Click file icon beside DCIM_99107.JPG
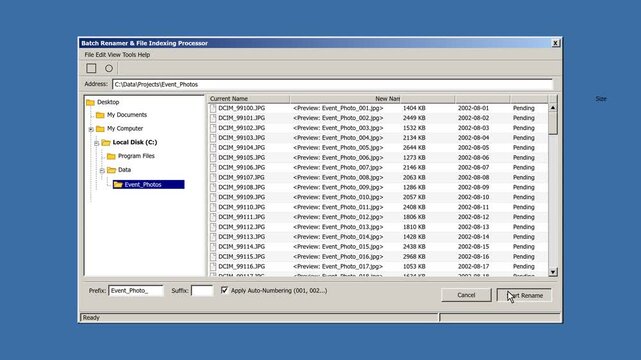The height and width of the screenshot is (360, 641). (x=213, y=177)
